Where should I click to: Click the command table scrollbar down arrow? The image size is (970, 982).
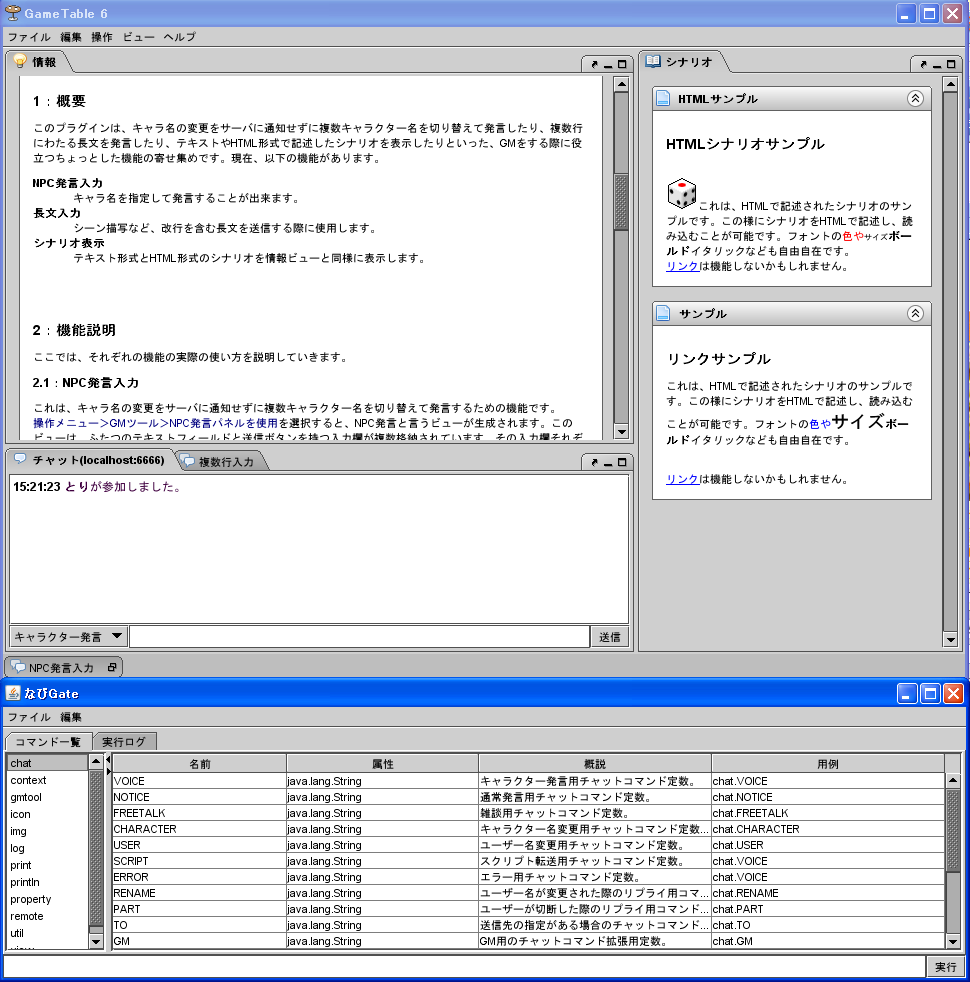952,941
